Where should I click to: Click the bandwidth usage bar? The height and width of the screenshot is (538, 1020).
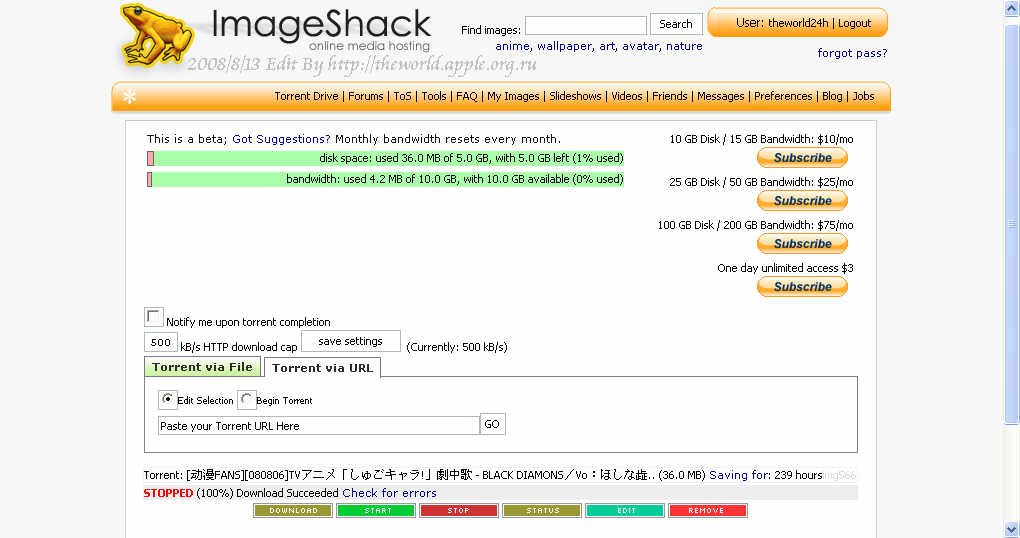click(x=385, y=179)
